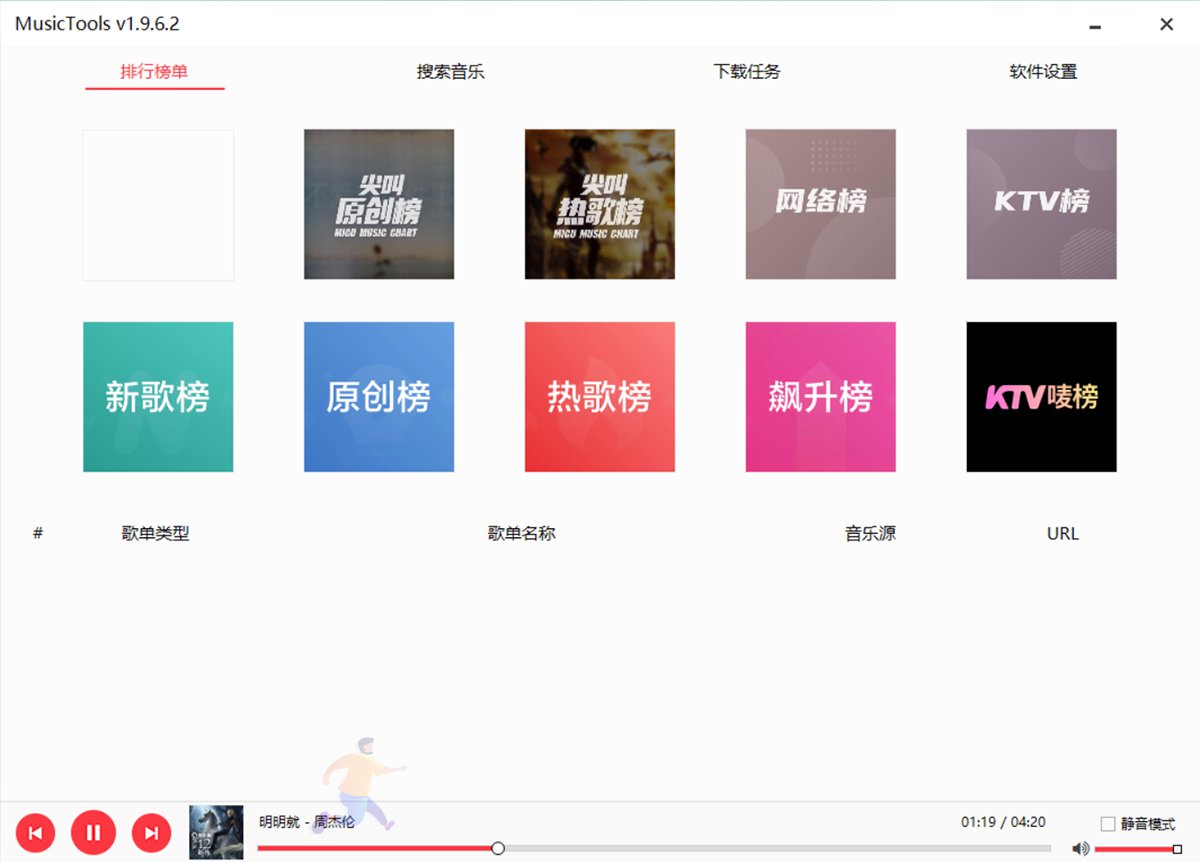Viewport: 1200px width, 862px height.
Task: Open the gray KTV榜 chart tile
Action: (1042, 204)
